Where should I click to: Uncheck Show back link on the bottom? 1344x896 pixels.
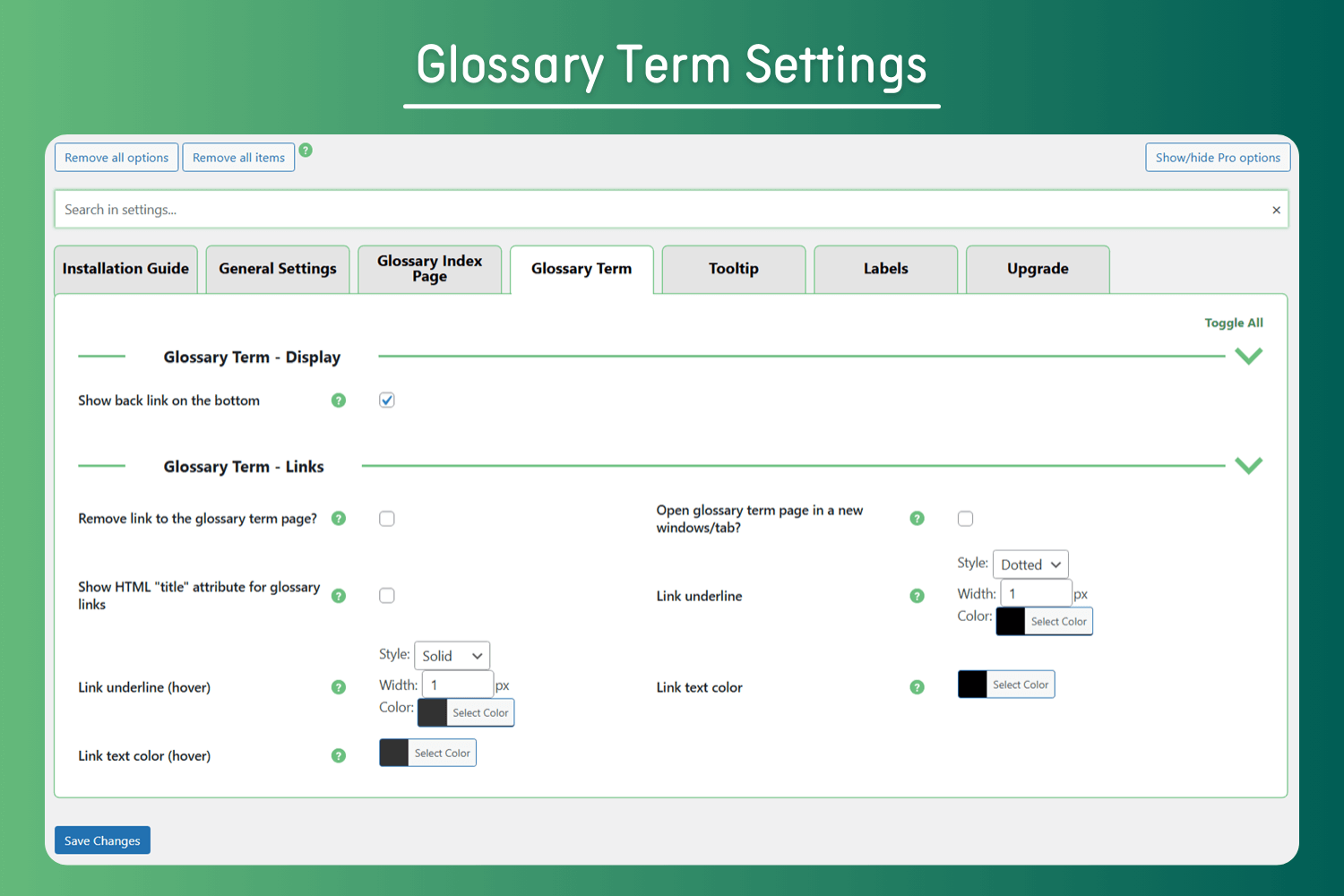pyautogui.click(x=387, y=401)
